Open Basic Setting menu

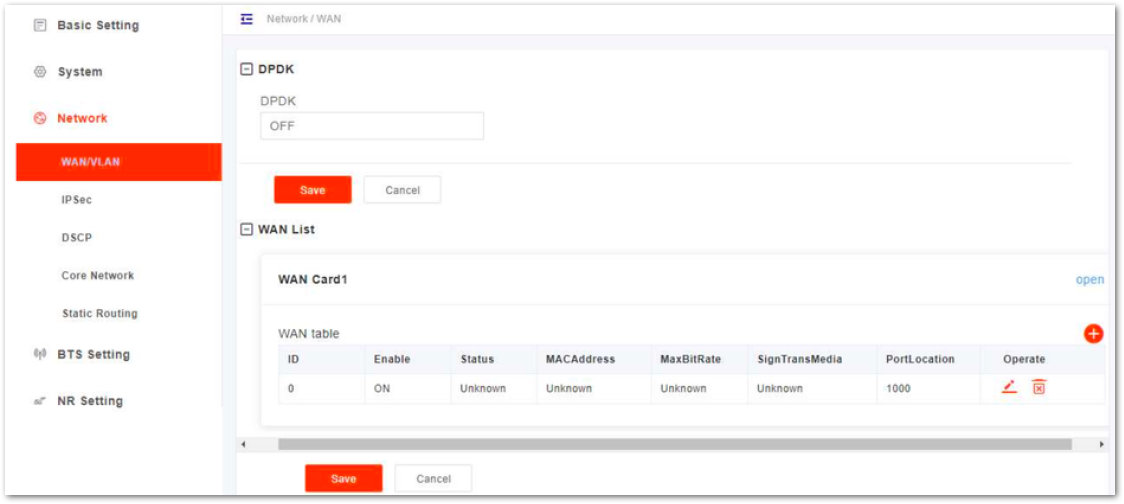tap(98, 25)
